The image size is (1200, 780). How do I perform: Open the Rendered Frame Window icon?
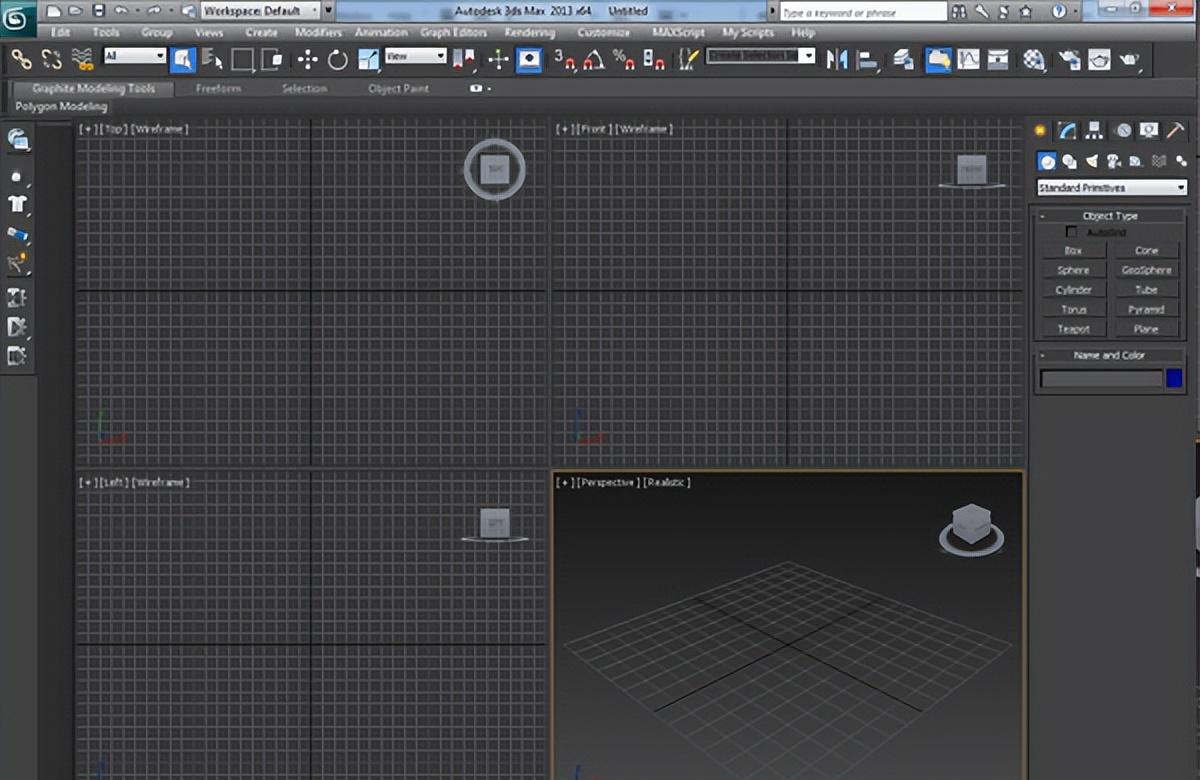point(1099,59)
